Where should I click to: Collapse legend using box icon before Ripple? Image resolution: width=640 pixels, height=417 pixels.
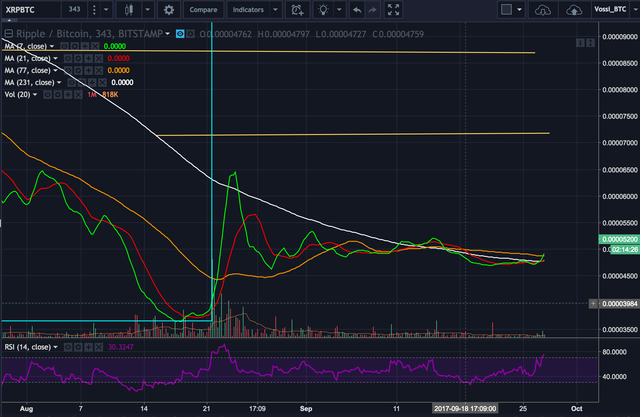(9, 34)
